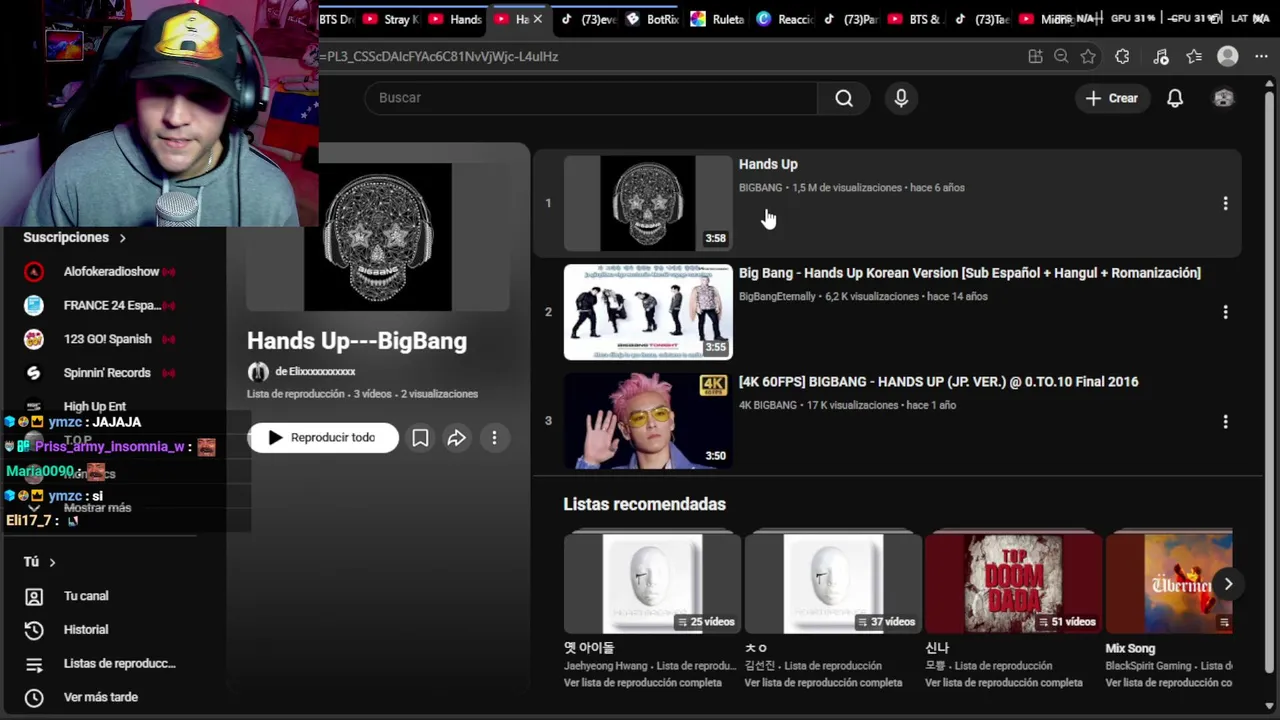Switch to the Ruleta browser tab

718,19
